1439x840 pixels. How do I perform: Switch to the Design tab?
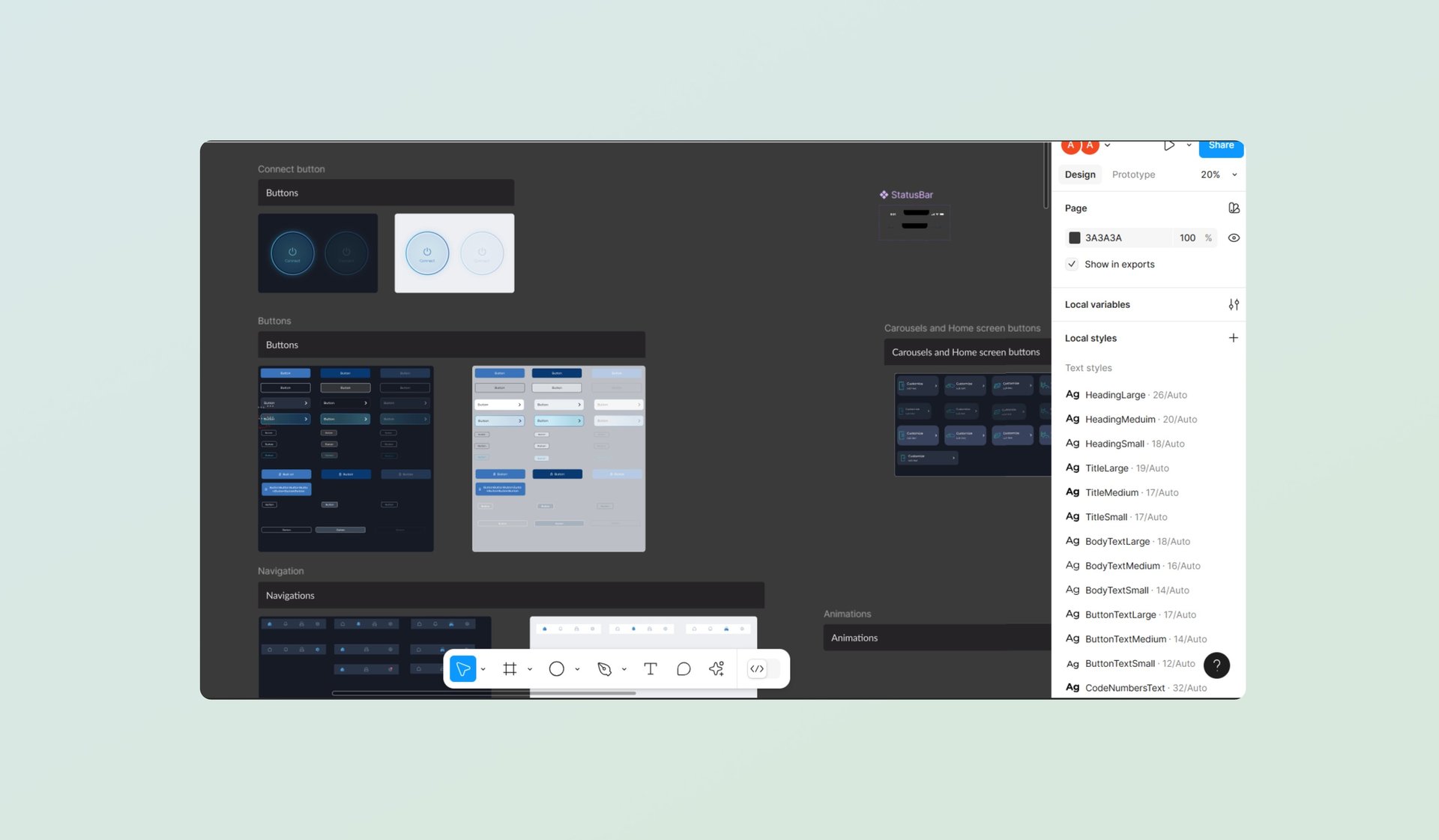click(x=1080, y=175)
